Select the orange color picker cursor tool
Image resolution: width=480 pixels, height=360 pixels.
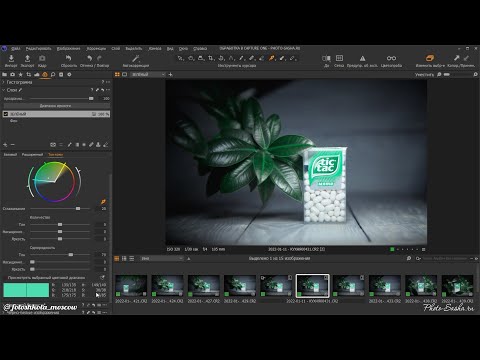(272, 58)
